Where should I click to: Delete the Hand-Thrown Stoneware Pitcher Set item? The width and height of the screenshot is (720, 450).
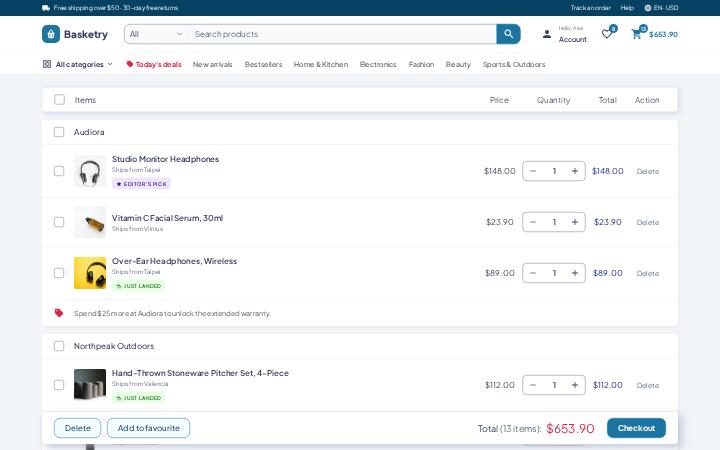coord(647,385)
